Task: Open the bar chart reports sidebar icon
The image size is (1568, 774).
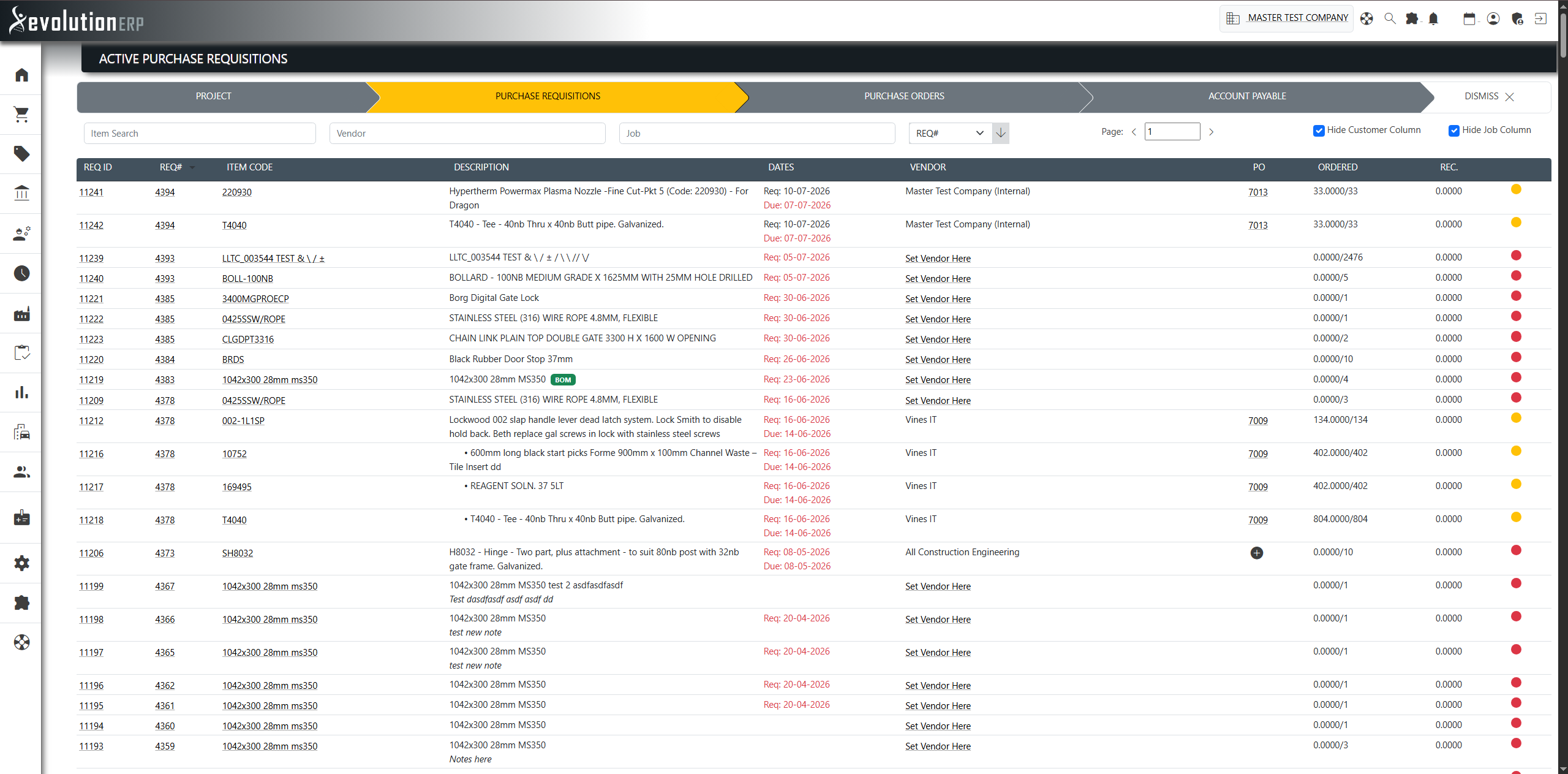Action: (x=21, y=392)
